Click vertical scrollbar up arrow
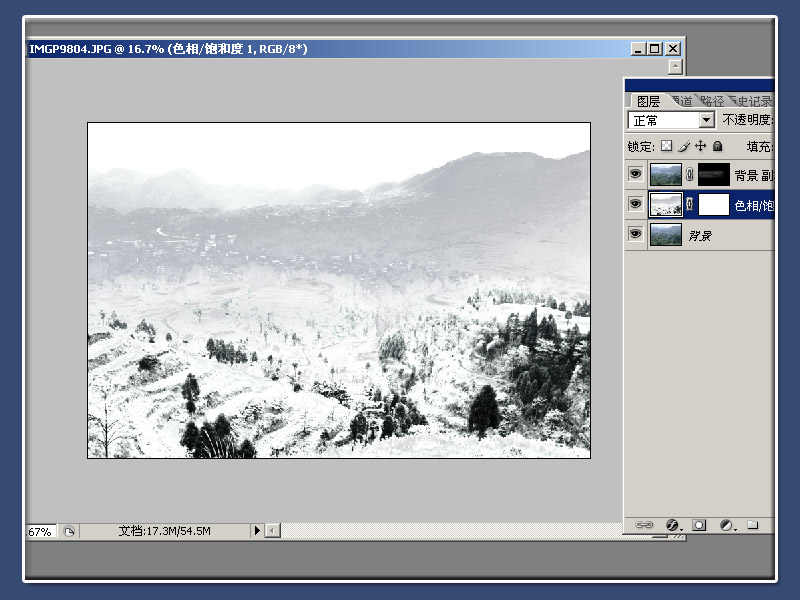This screenshot has width=800, height=600. pos(676,66)
